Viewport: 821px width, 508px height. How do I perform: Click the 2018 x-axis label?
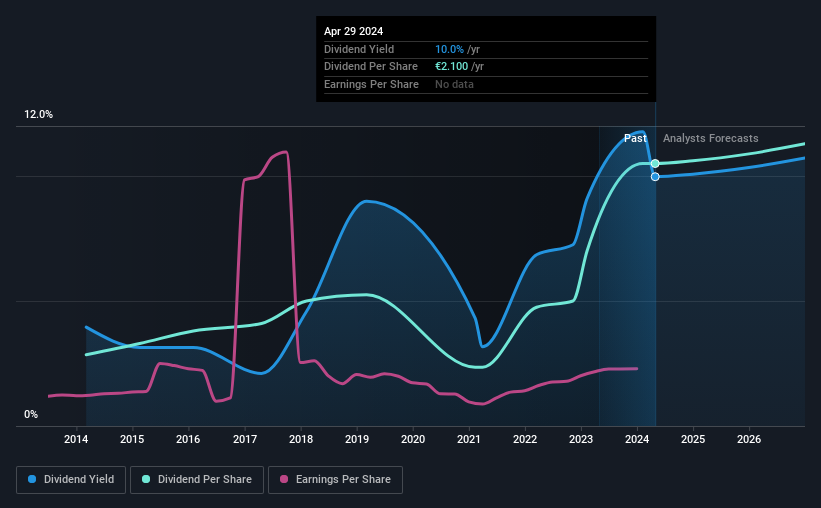(301, 439)
